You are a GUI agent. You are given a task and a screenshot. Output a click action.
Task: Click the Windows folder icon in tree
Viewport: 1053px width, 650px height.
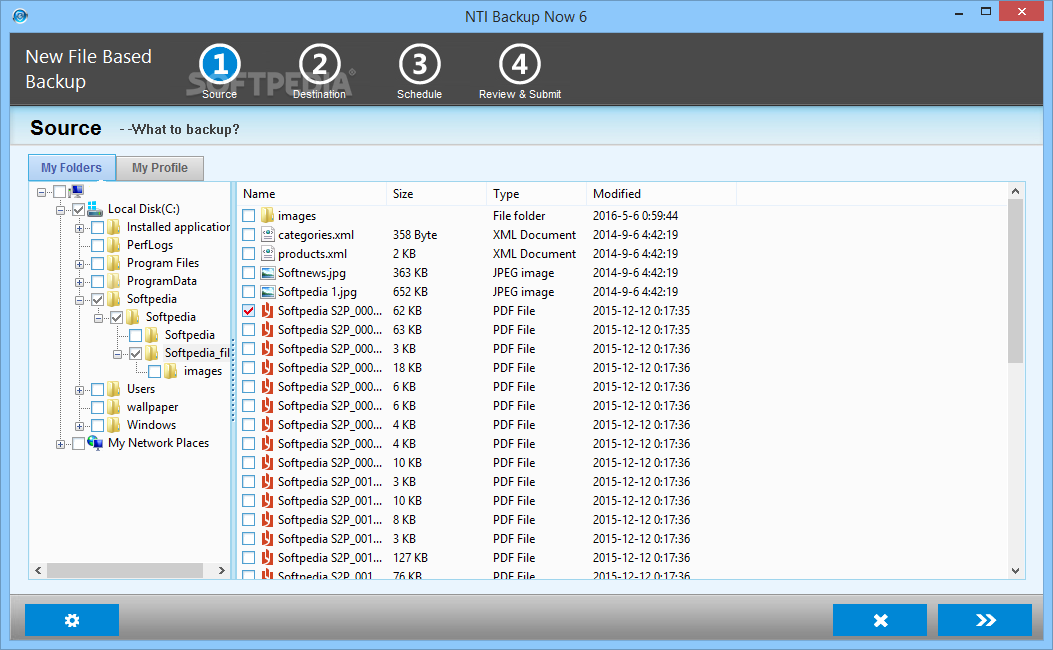pyautogui.click(x=114, y=425)
